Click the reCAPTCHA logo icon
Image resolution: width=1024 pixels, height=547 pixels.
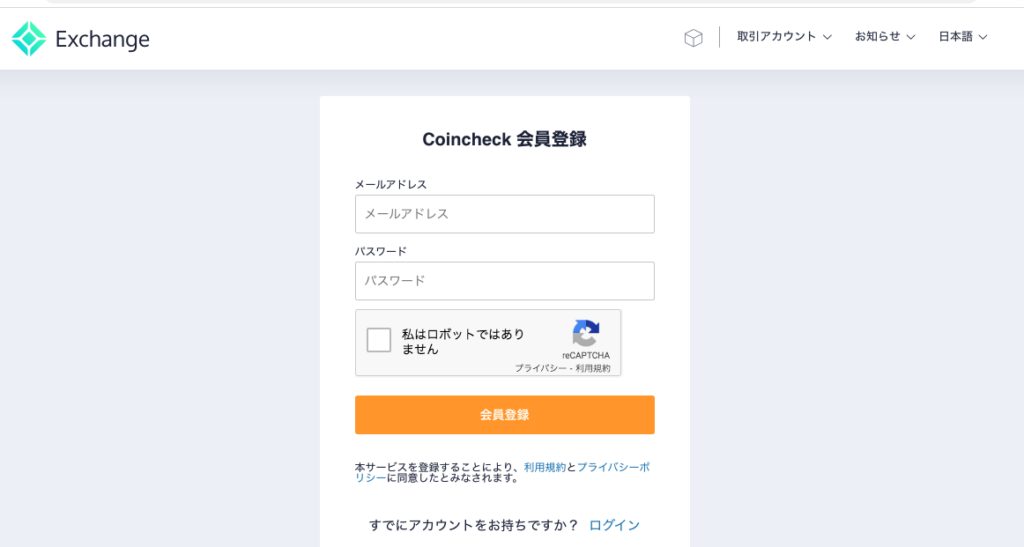[586, 334]
